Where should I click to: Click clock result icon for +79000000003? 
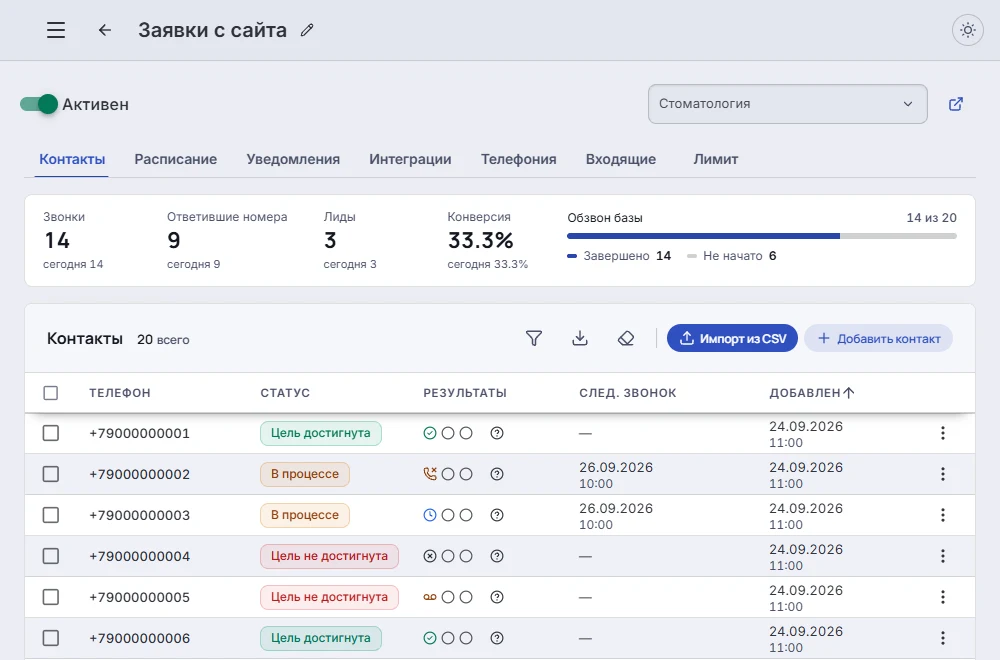(x=430, y=515)
